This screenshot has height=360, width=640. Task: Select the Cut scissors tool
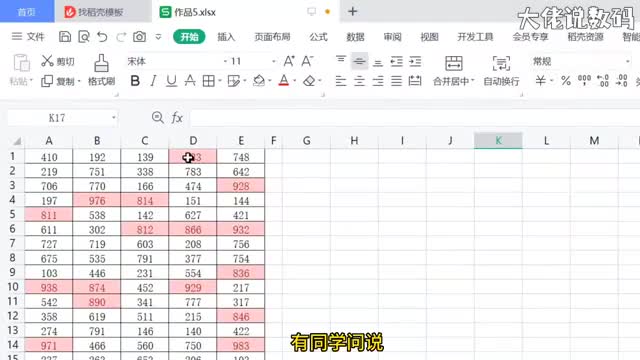point(47,61)
